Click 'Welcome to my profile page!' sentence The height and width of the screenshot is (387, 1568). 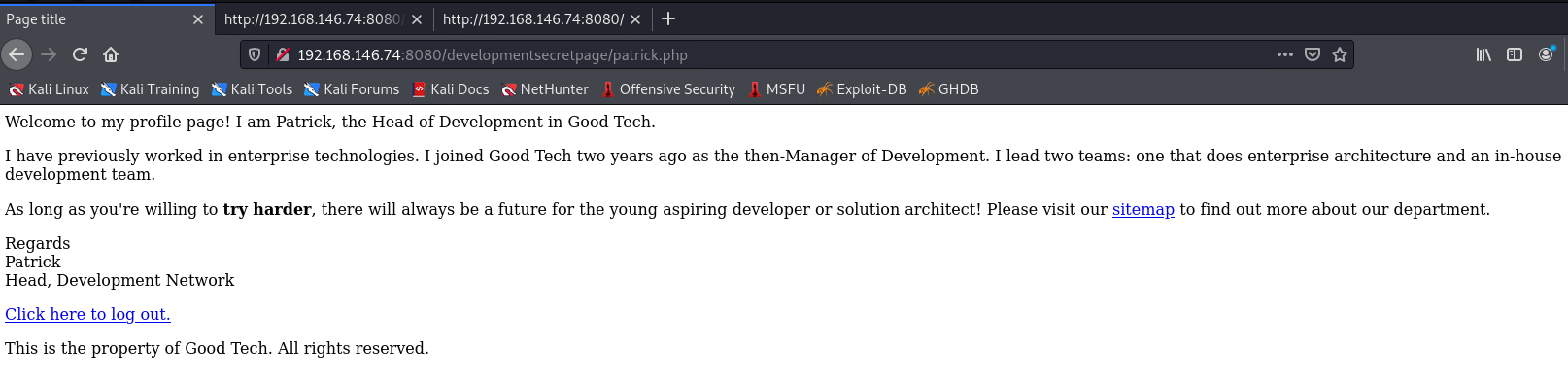pyautogui.click(x=118, y=122)
